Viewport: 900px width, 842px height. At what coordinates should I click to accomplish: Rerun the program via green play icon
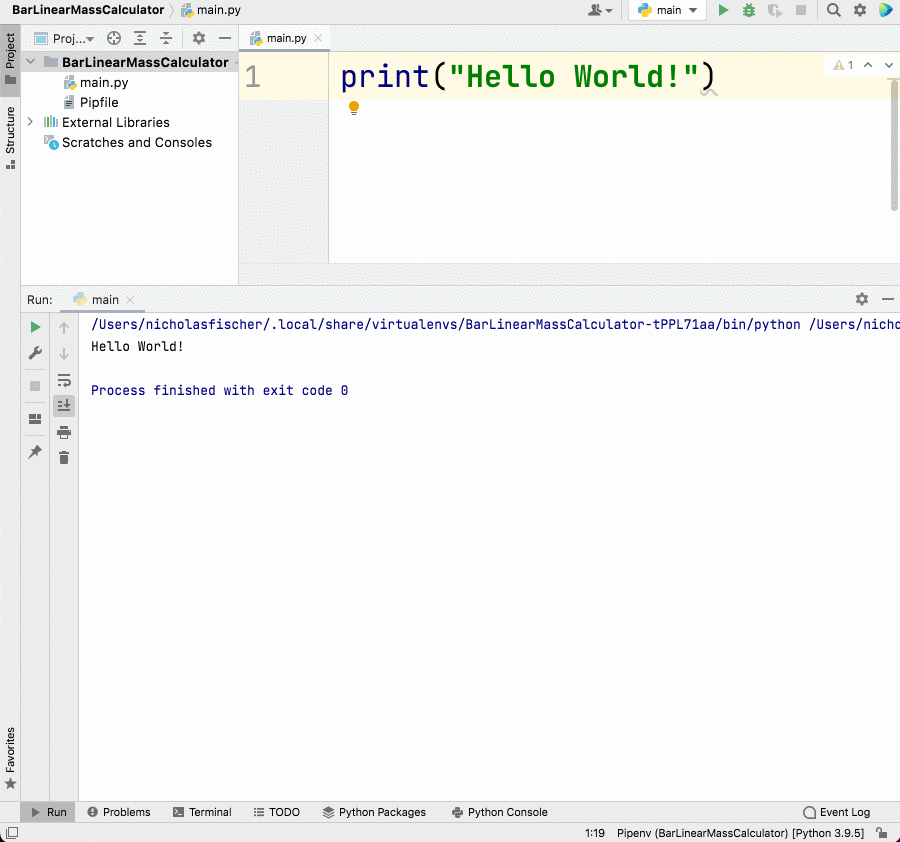pyautogui.click(x=34, y=327)
